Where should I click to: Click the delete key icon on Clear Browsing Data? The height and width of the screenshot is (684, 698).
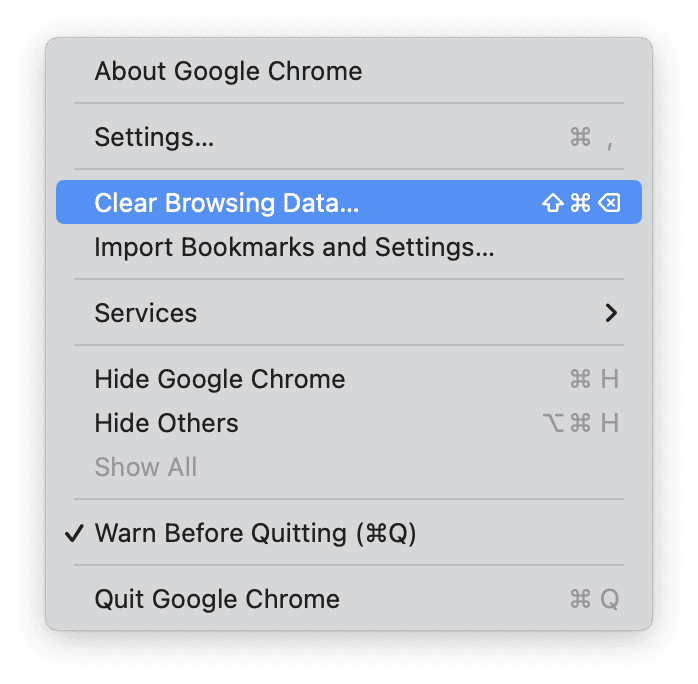point(609,204)
